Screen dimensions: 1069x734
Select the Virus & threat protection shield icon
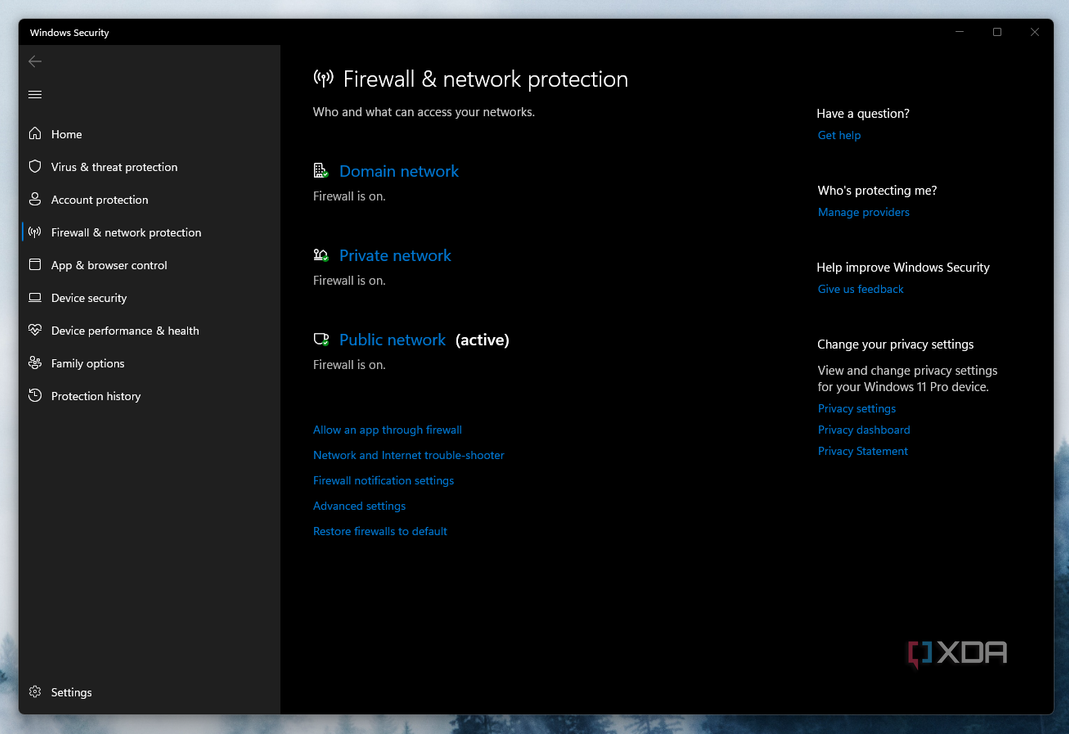pos(35,166)
